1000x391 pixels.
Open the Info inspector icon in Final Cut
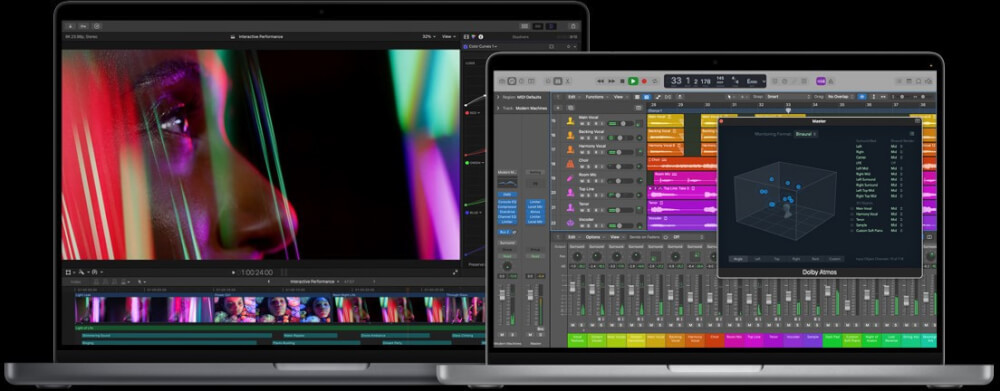tap(480, 37)
